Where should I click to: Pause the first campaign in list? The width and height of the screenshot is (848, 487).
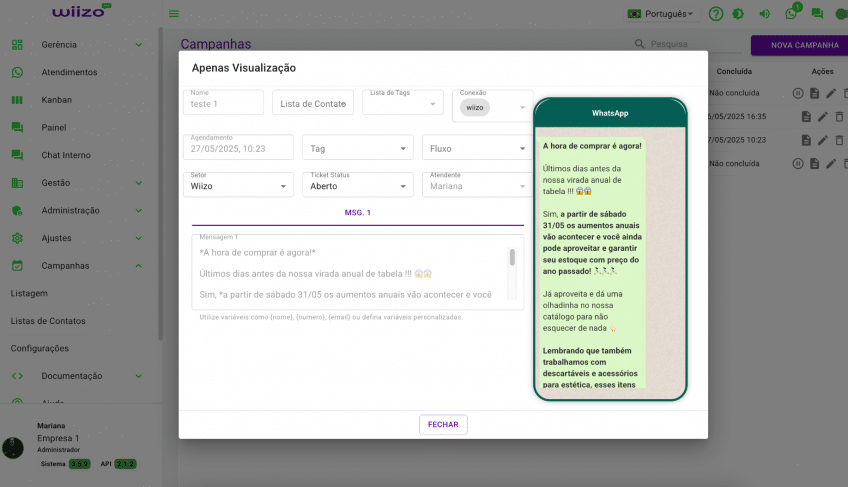[x=798, y=93]
